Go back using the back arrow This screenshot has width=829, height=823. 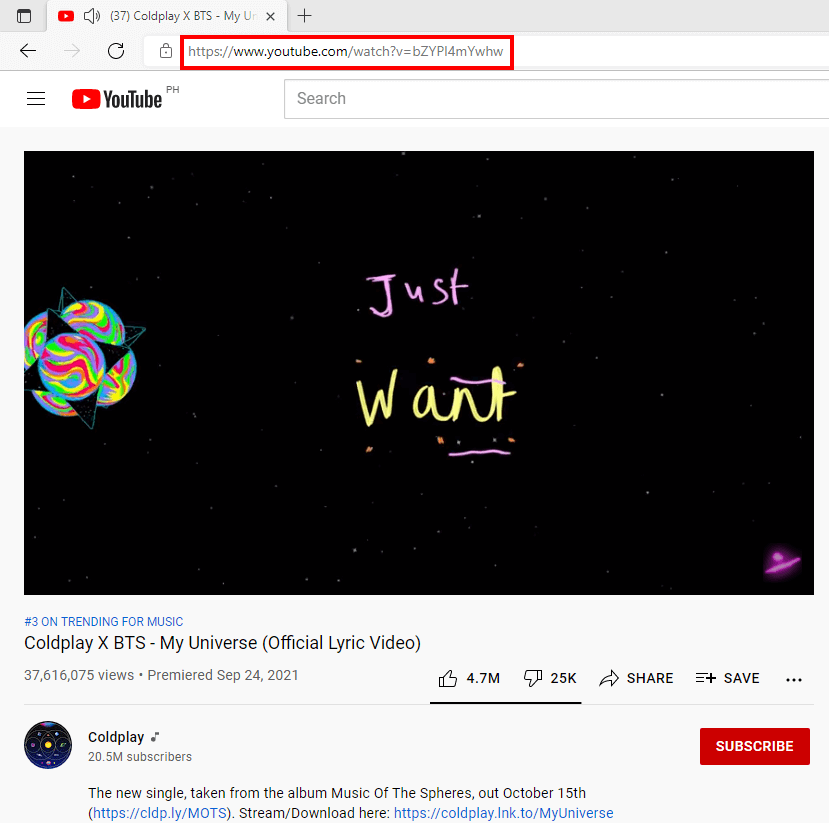(x=28, y=51)
